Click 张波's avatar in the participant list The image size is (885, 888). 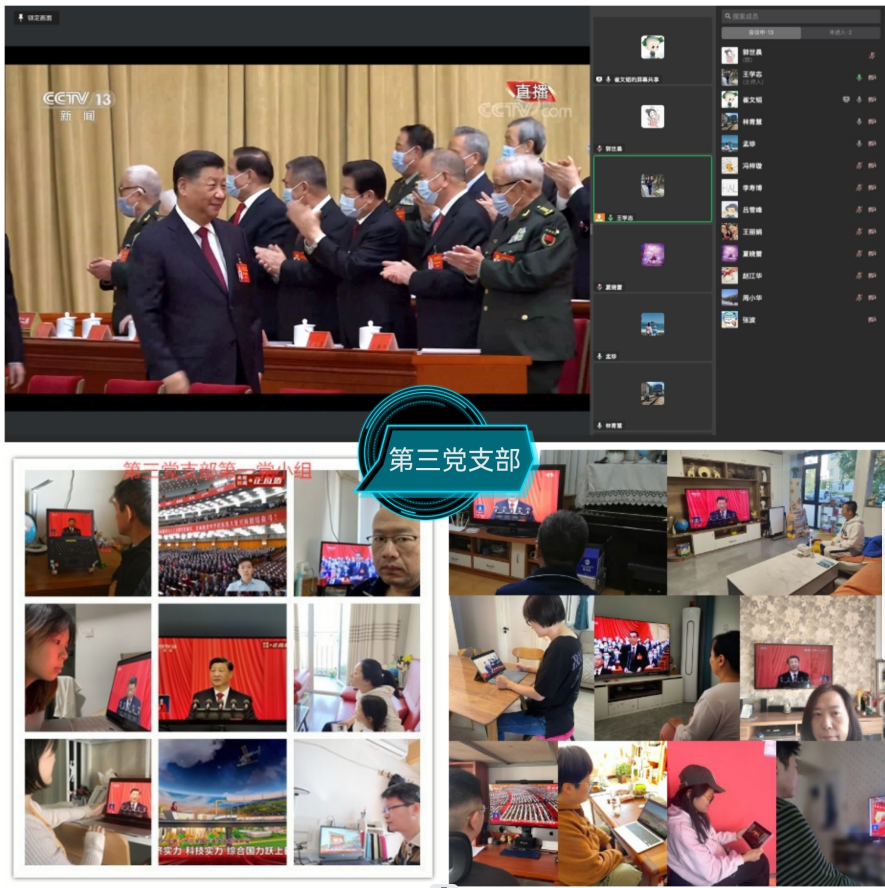pyautogui.click(x=730, y=319)
